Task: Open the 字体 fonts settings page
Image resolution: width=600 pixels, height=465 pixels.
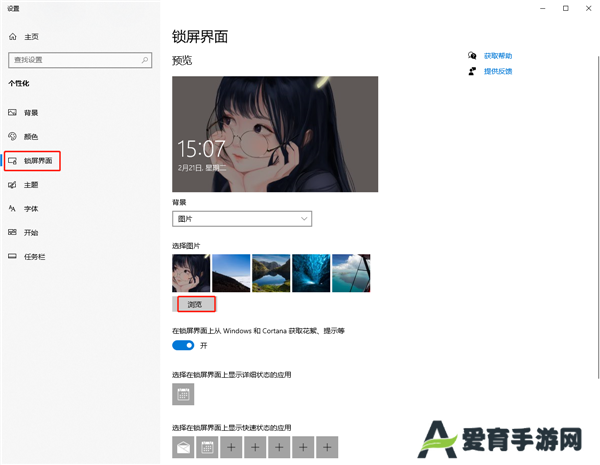Action: point(24,209)
